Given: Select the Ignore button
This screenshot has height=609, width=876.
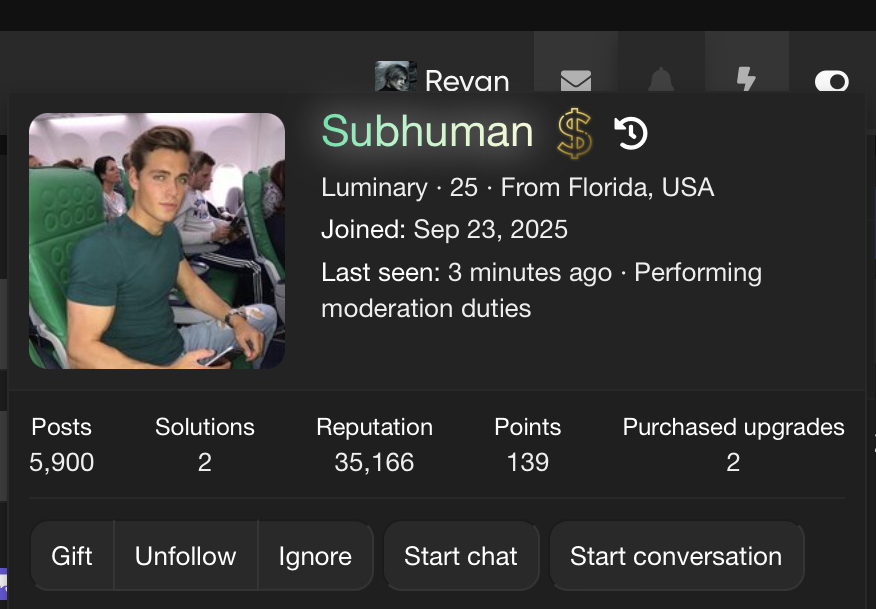Looking at the screenshot, I should pyautogui.click(x=315, y=556).
